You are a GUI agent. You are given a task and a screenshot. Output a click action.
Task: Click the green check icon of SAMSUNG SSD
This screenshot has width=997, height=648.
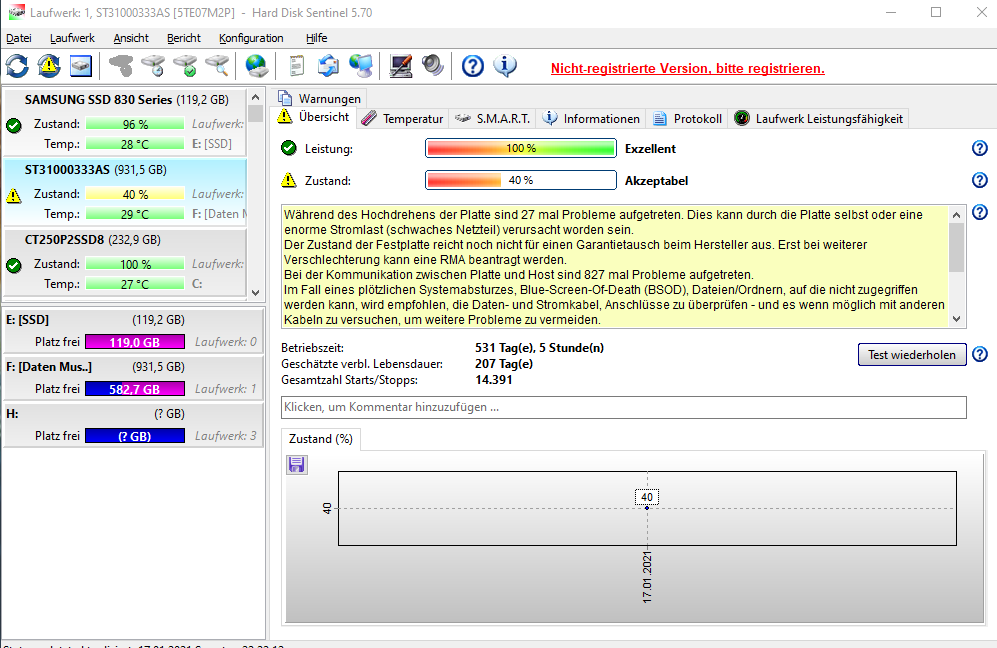(13, 125)
